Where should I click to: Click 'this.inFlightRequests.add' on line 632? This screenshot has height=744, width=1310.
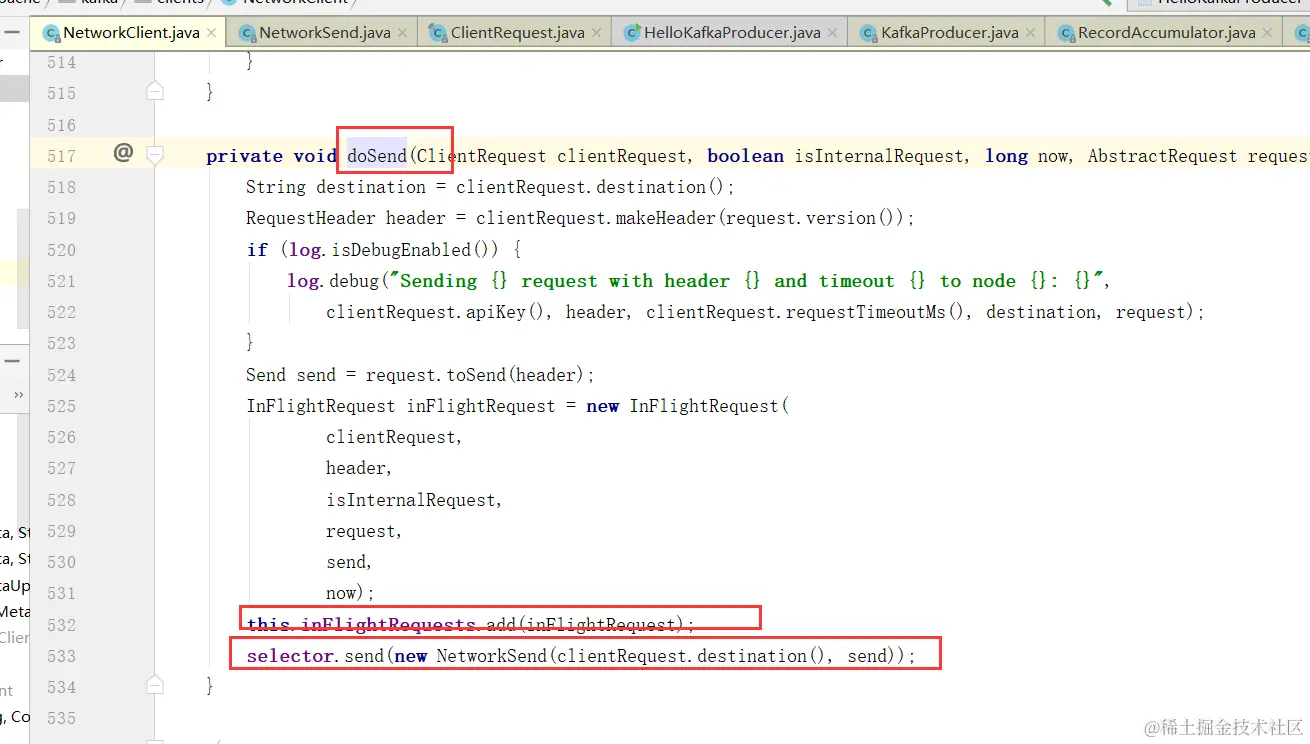coord(381,625)
